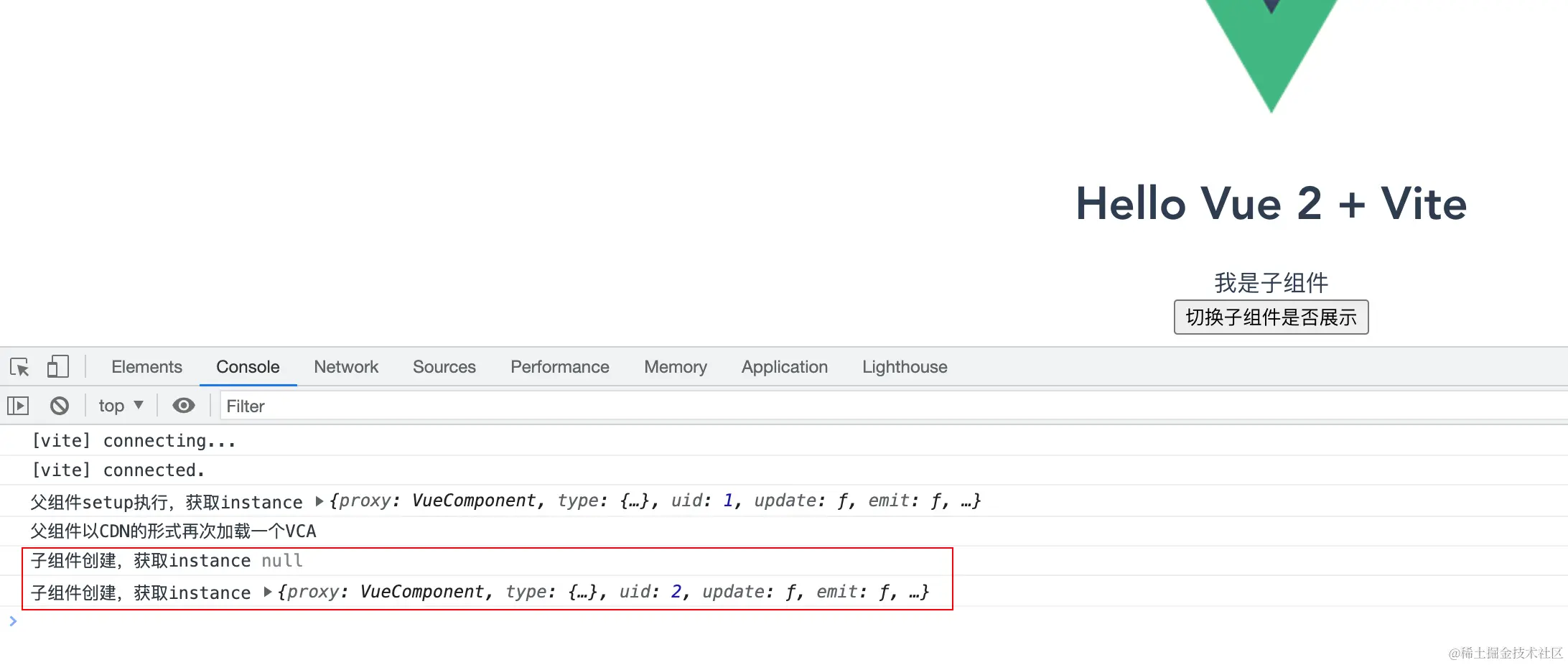The image size is (1568, 665).
Task: Select the '[vite] connected.' log line
Action: pos(118,470)
